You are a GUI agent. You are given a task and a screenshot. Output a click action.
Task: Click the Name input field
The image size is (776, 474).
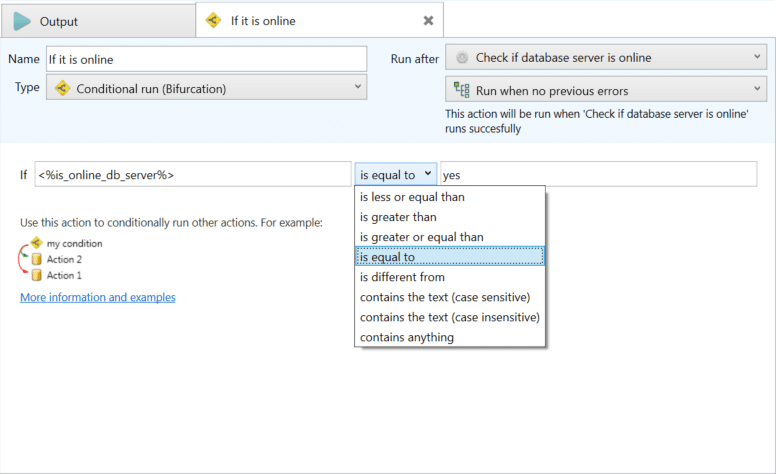pyautogui.click(x=206, y=59)
